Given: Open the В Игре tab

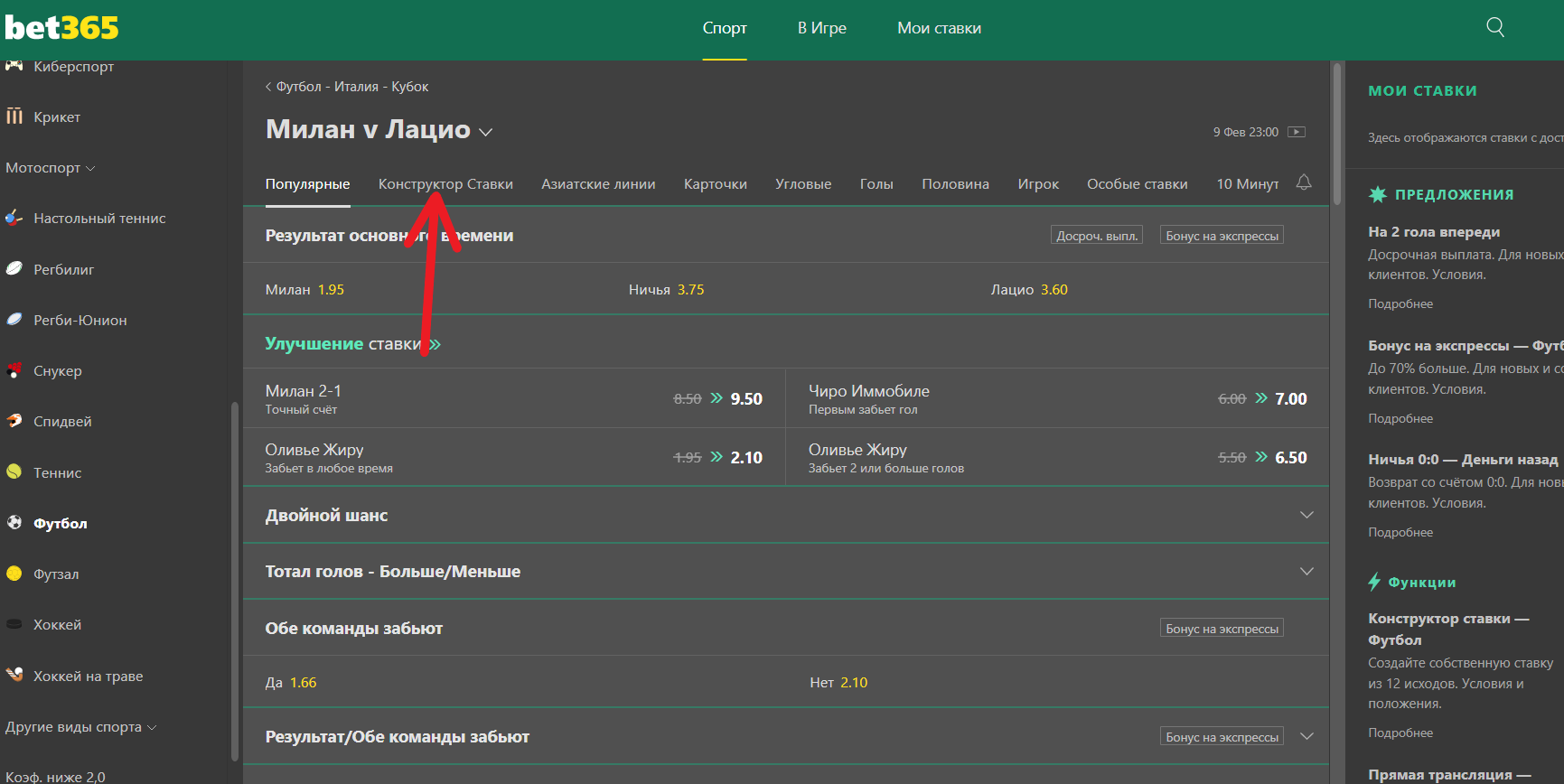Looking at the screenshot, I should [x=822, y=28].
